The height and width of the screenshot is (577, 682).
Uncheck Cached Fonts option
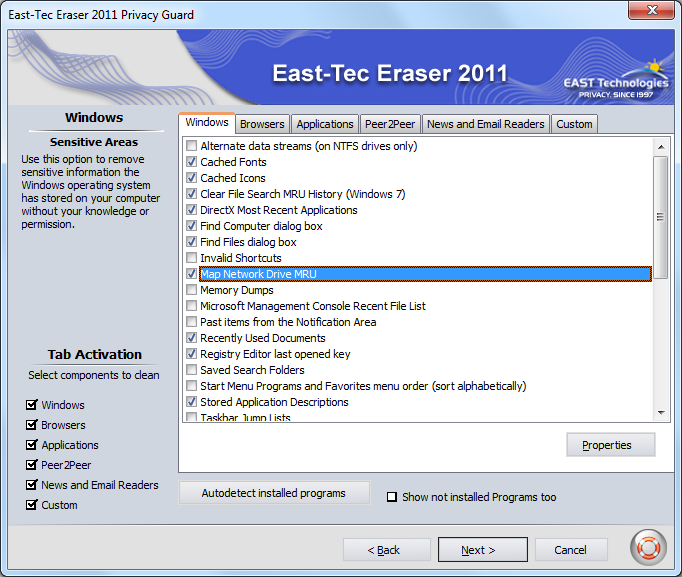coord(191,161)
